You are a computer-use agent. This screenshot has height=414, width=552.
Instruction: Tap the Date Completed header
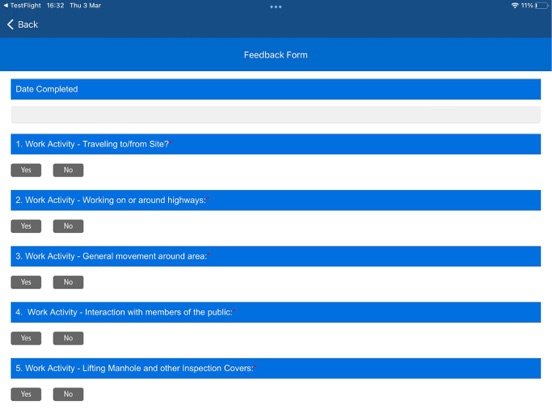coord(276,89)
